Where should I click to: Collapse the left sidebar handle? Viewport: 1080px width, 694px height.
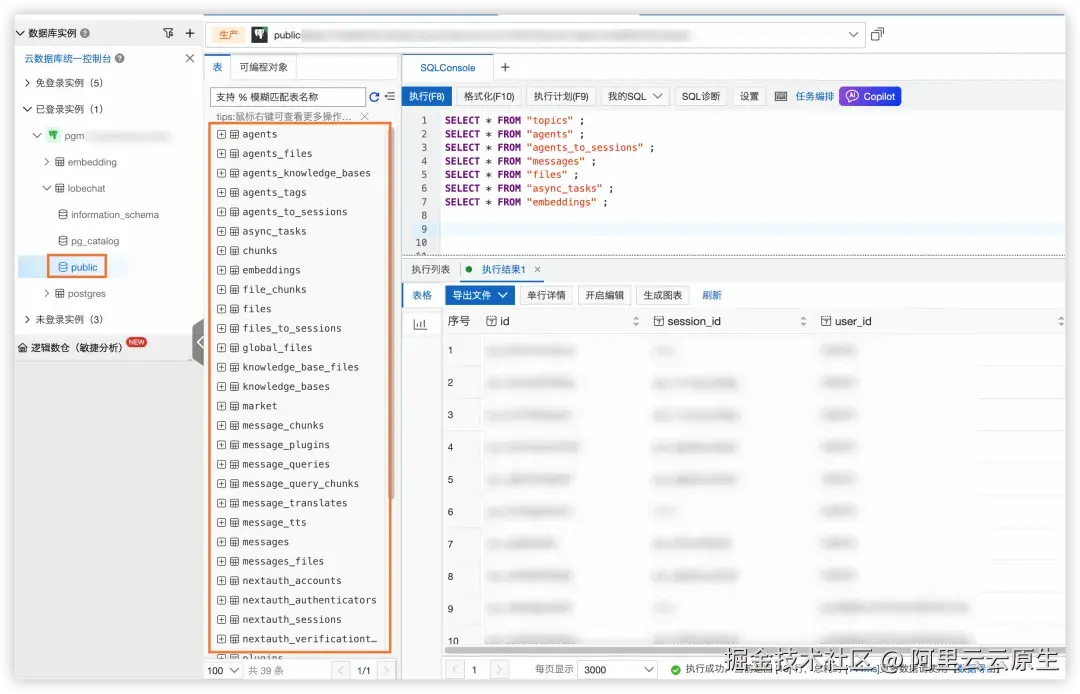tap(198, 342)
